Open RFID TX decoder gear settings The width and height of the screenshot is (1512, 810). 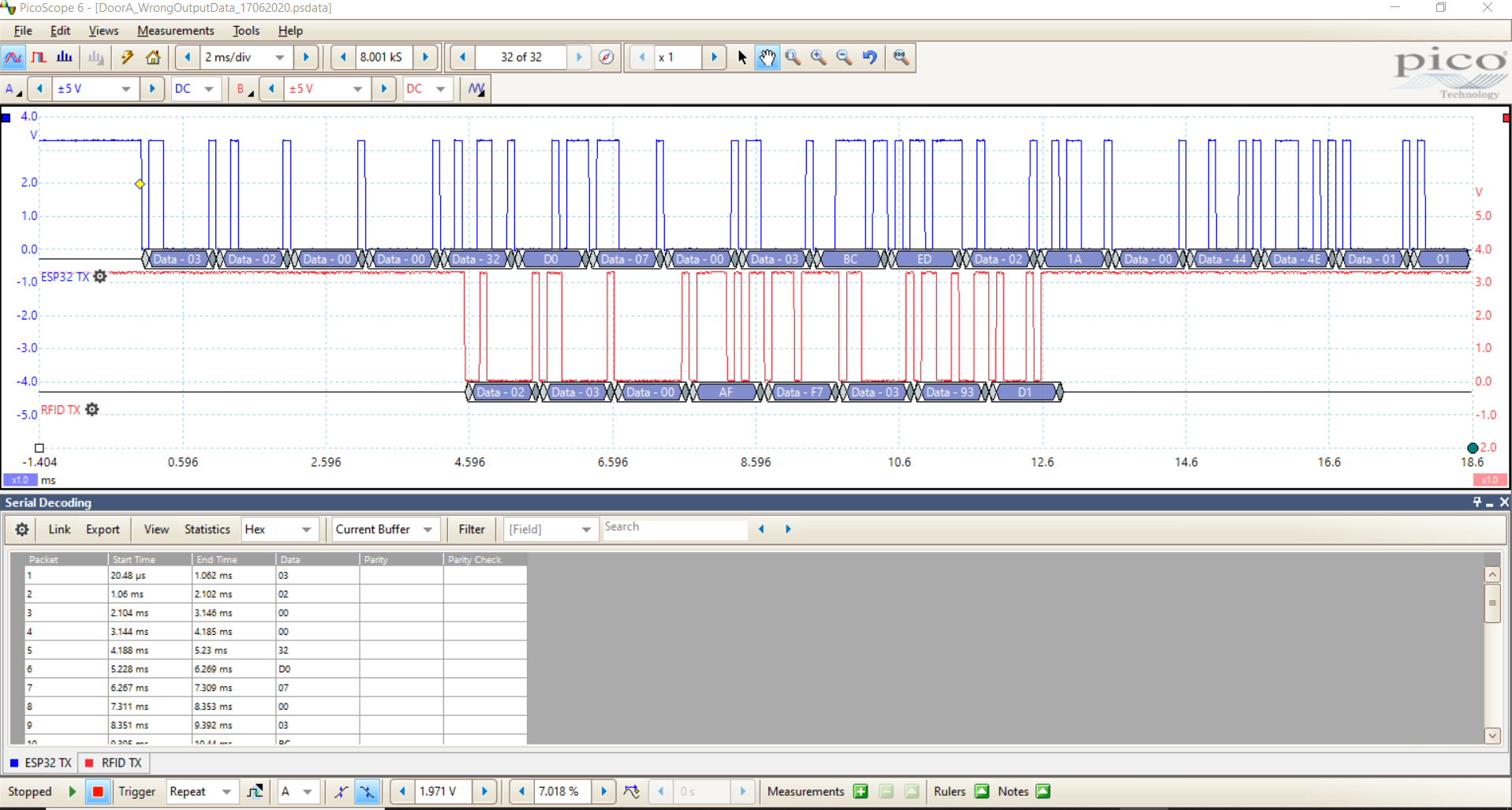pyautogui.click(x=92, y=409)
